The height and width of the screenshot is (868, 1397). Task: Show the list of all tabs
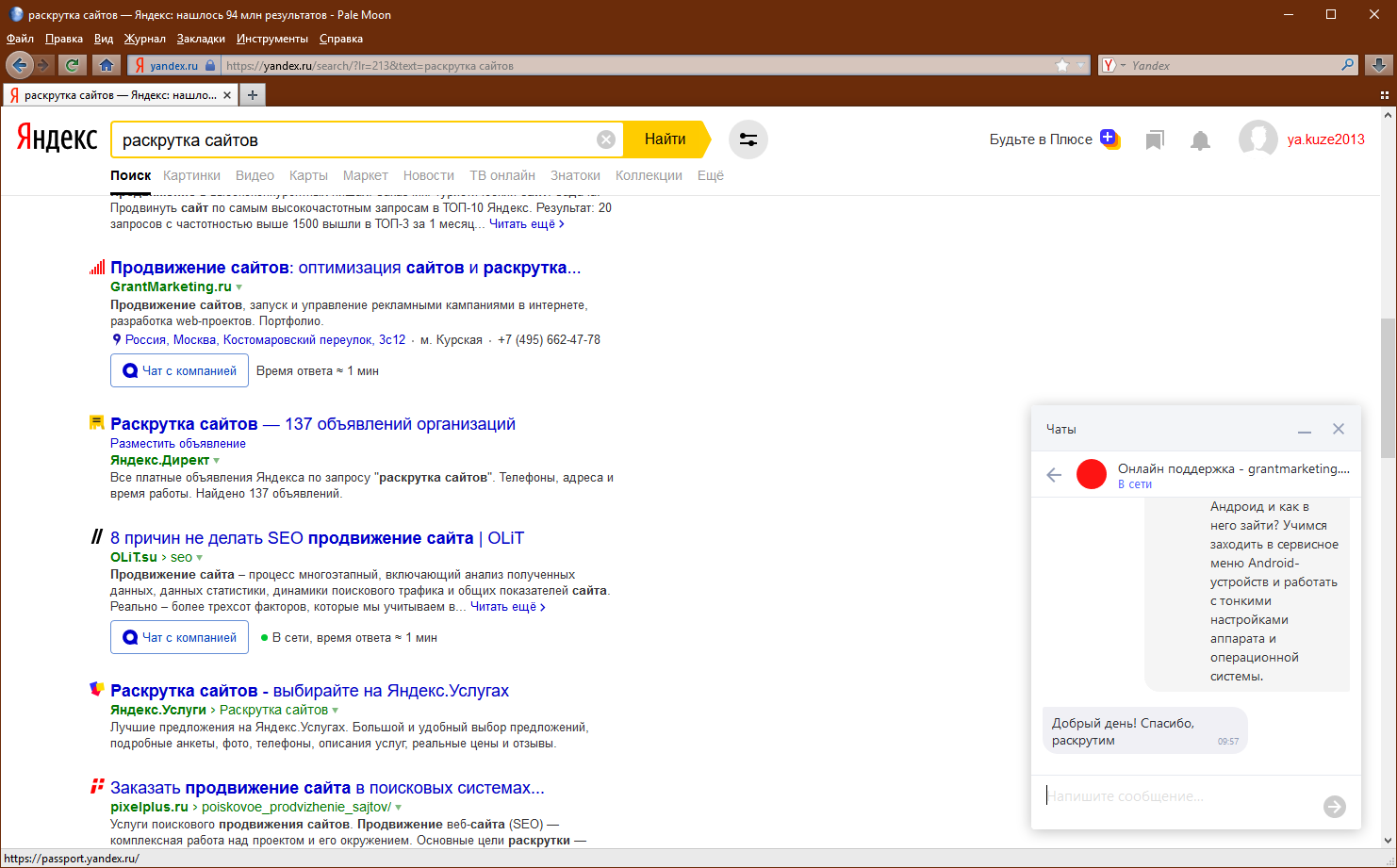coord(1385,95)
